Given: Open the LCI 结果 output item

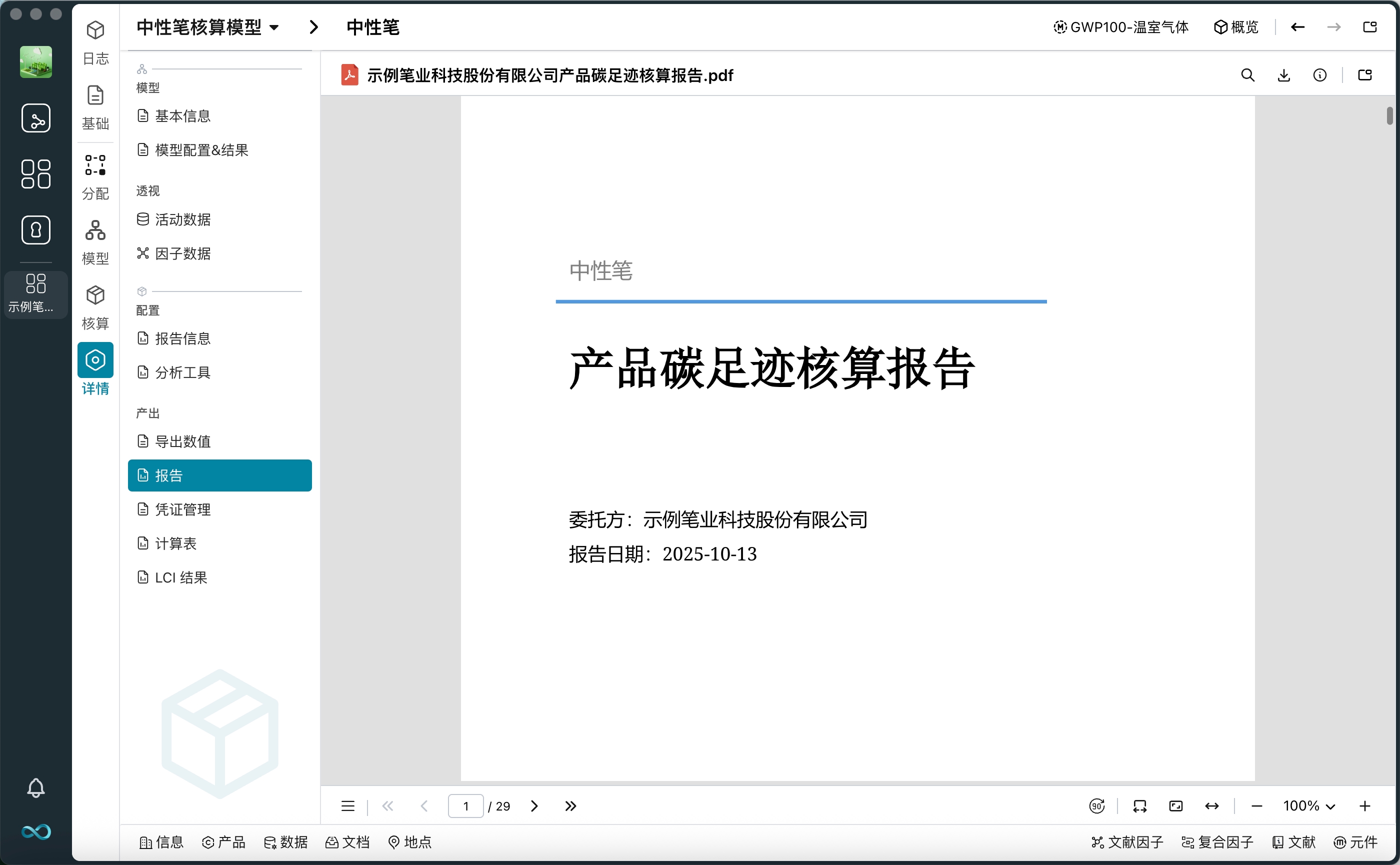Looking at the screenshot, I should [x=180, y=577].
